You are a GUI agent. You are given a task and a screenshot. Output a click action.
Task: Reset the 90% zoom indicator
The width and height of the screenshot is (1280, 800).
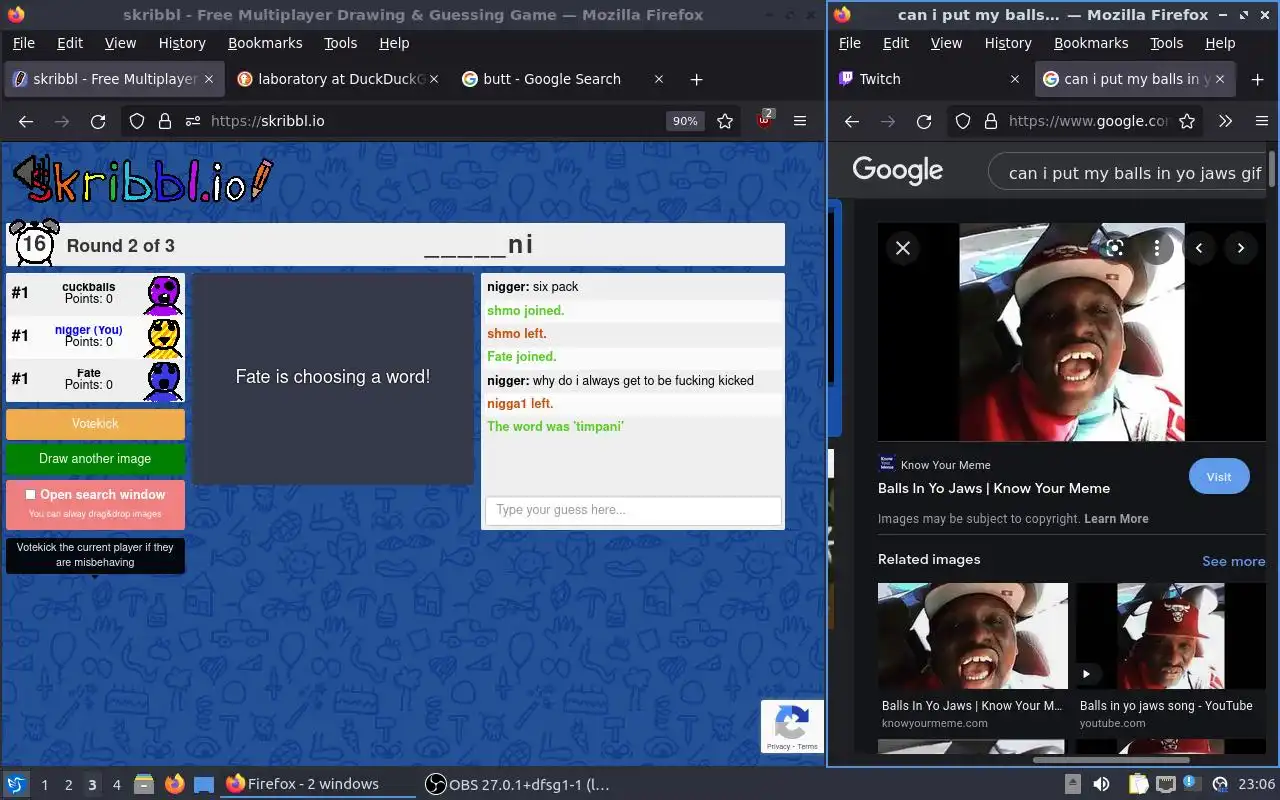click(685, 121)
